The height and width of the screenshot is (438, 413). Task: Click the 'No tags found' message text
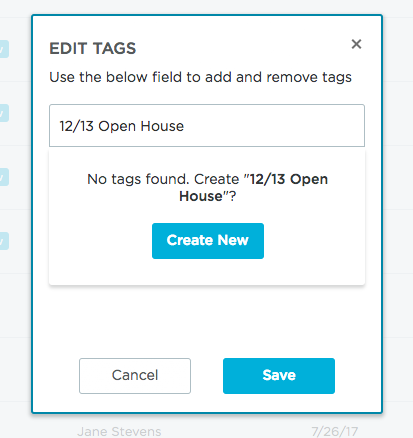click(x=138, y=179)
